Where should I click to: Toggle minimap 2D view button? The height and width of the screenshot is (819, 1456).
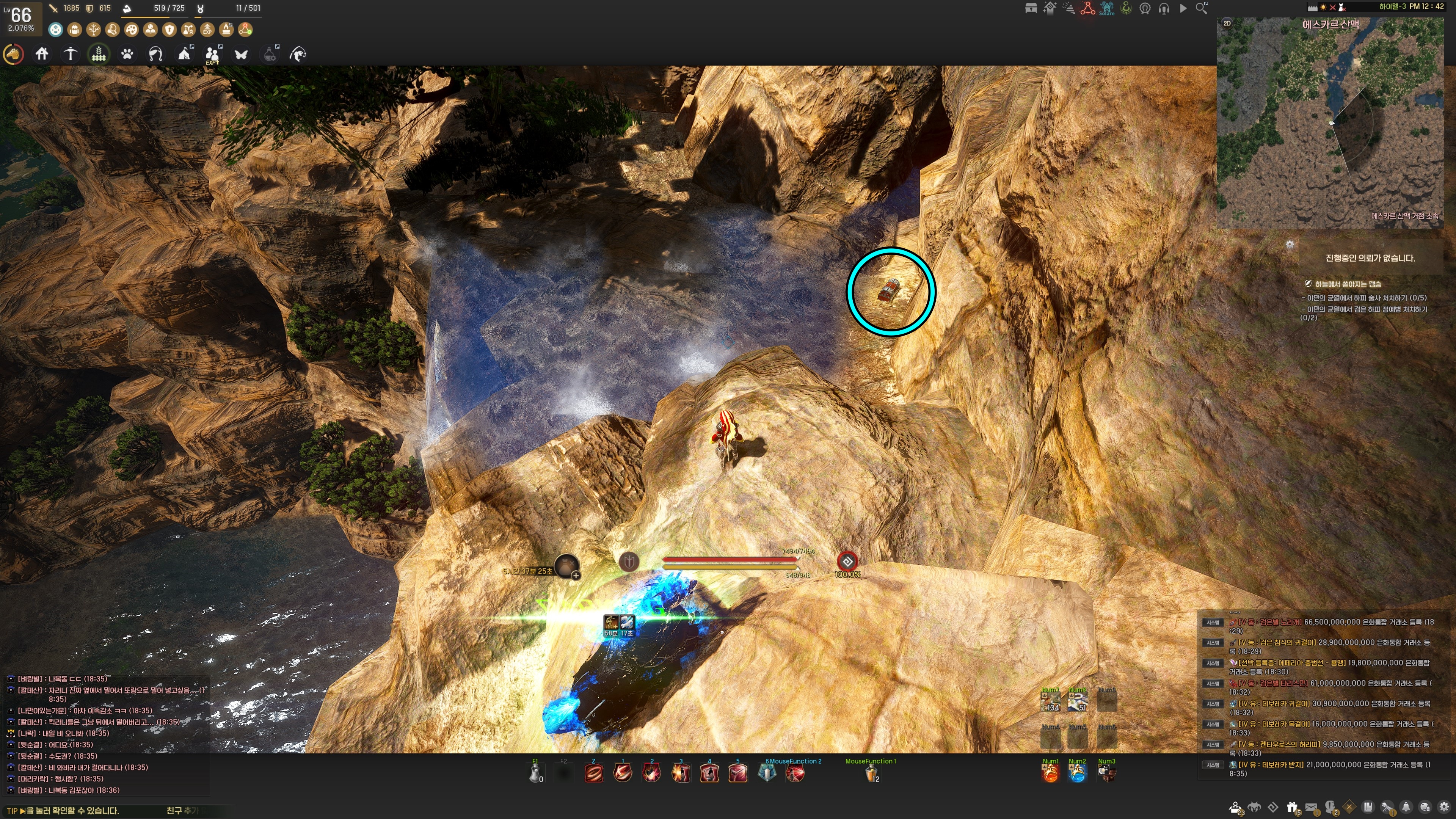click(x=1227, y=23)
